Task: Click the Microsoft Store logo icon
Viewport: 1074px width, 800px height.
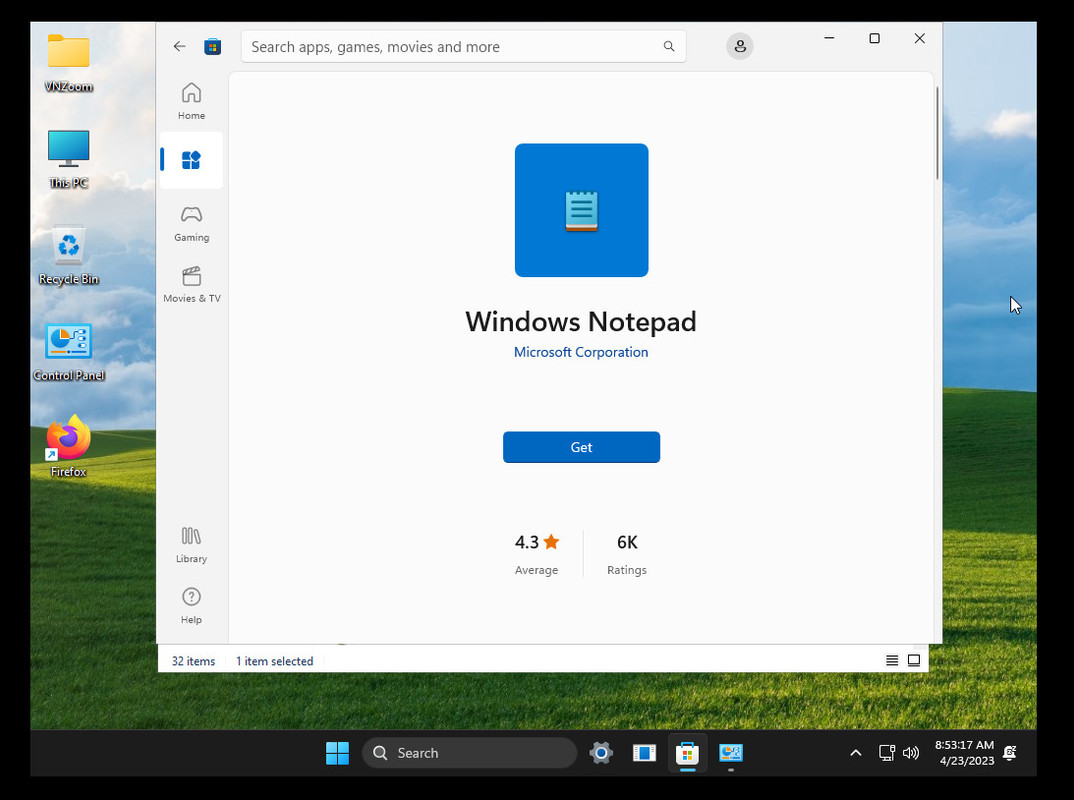Action: (x=212, y=47)
